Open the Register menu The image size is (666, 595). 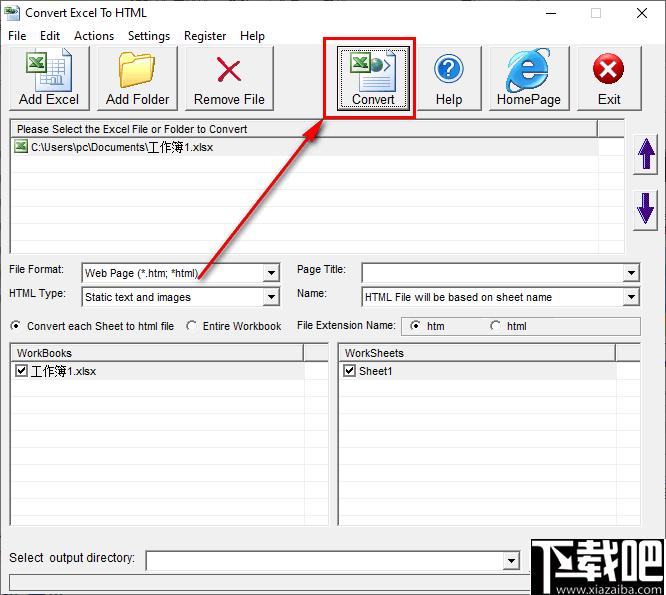205,36
